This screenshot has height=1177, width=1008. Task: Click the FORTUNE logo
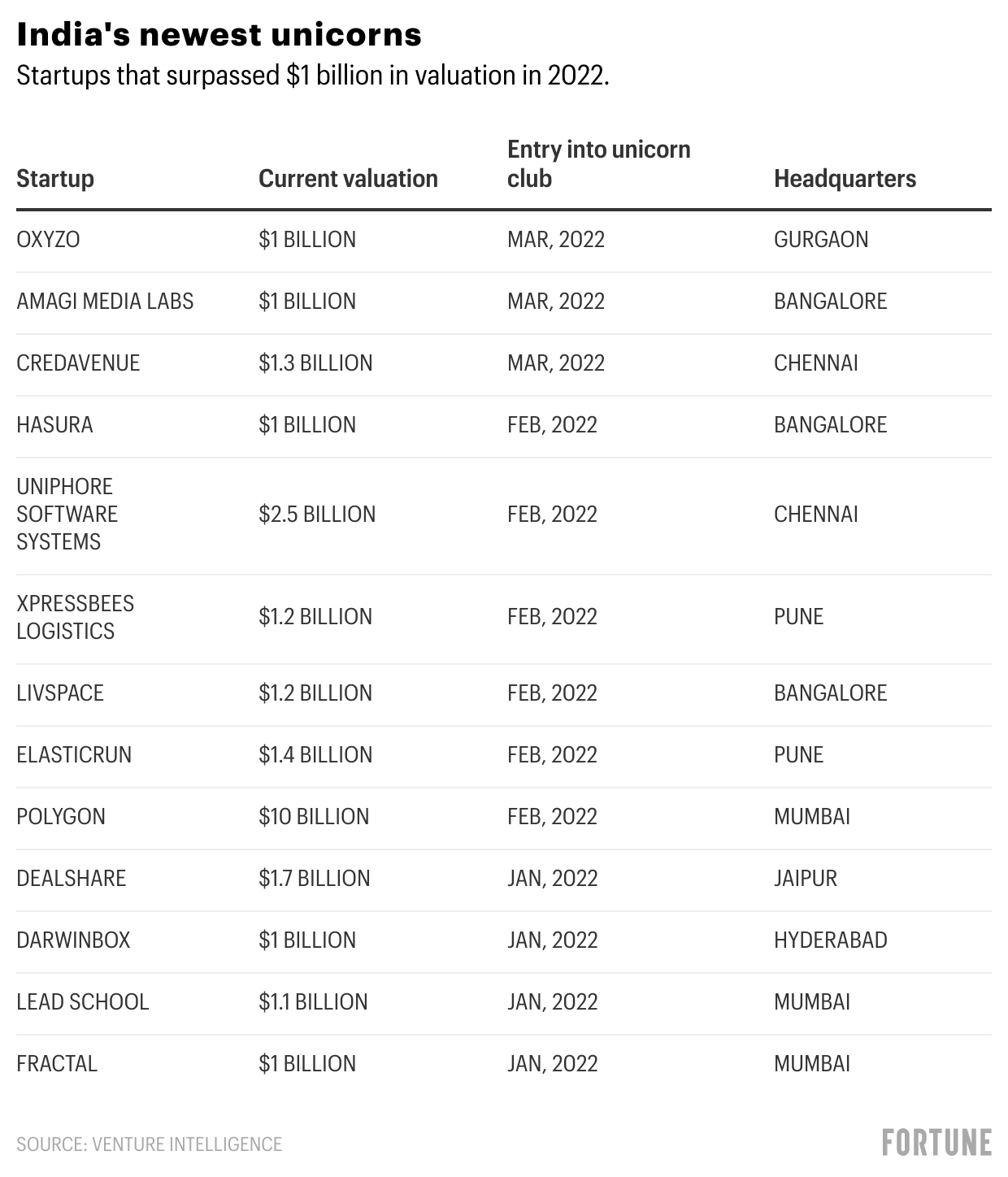(936, 1142)
